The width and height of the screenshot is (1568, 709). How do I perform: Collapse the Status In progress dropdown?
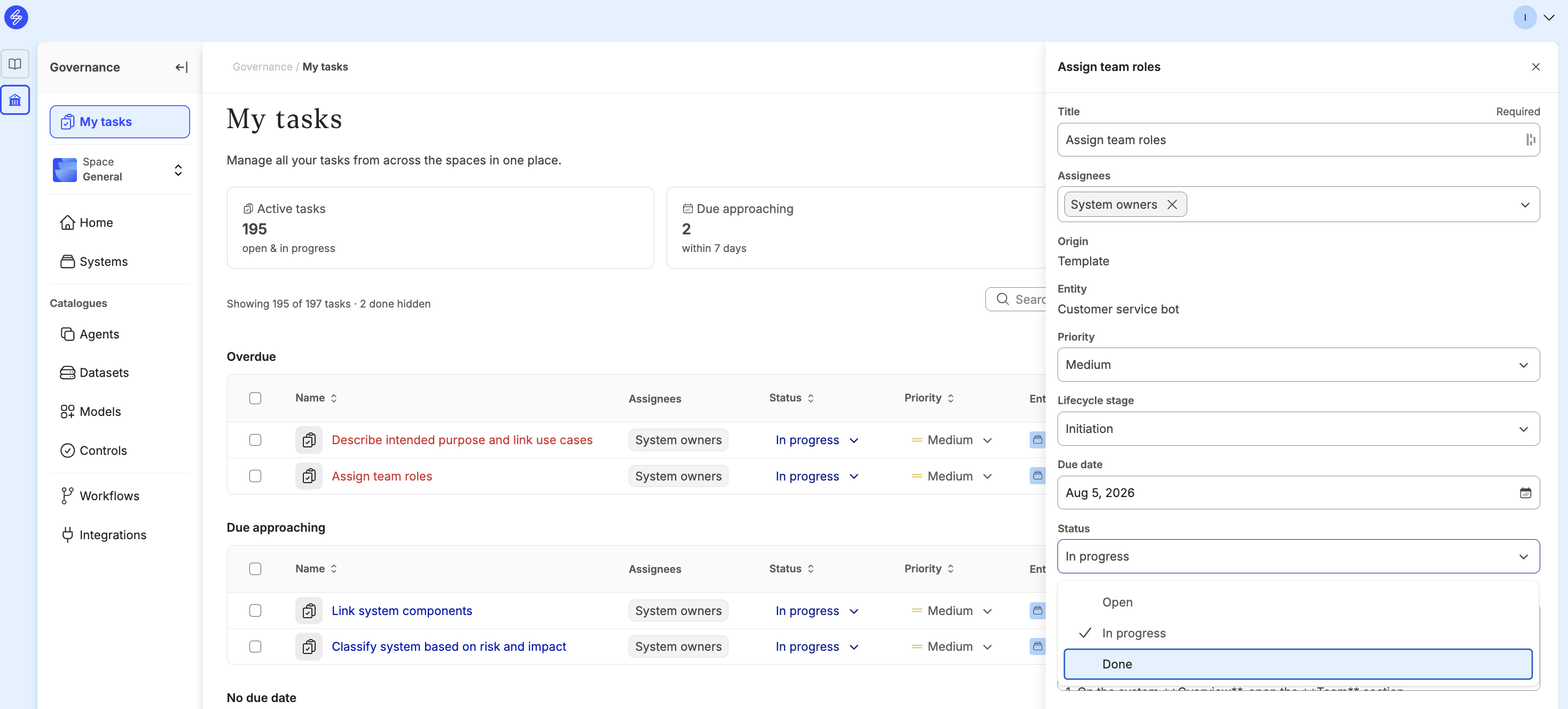[1298, 556]
